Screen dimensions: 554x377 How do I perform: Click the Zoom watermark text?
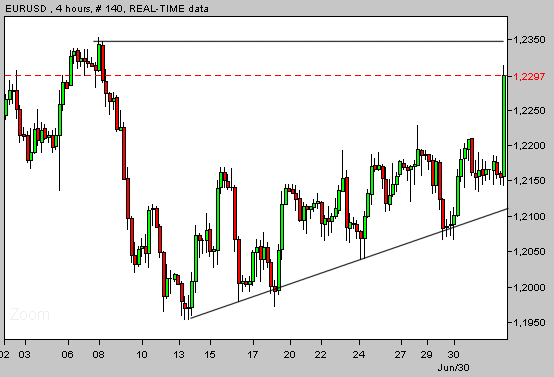pyautogui.click(x=30, y=314)
